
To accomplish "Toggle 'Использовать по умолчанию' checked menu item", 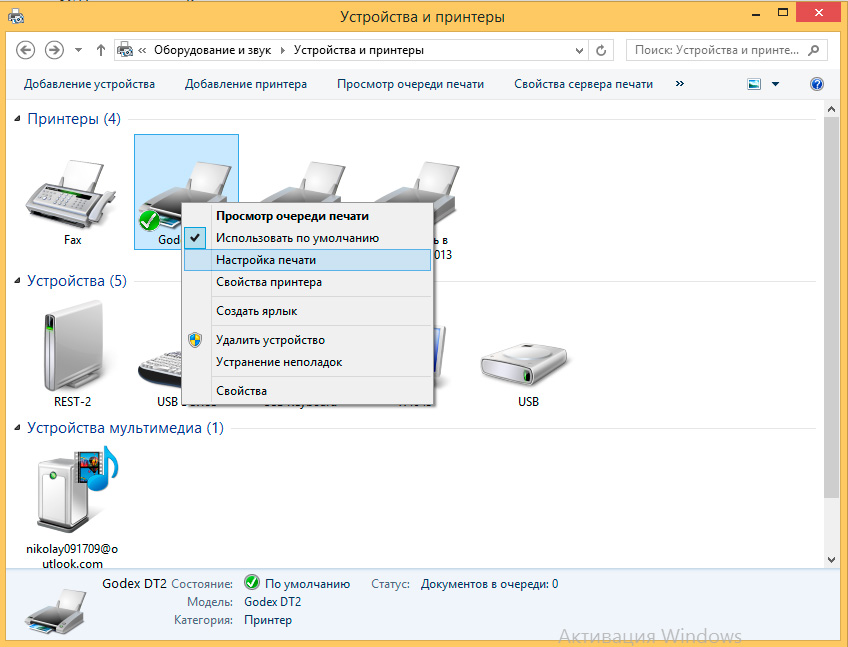I will [307, 238].
